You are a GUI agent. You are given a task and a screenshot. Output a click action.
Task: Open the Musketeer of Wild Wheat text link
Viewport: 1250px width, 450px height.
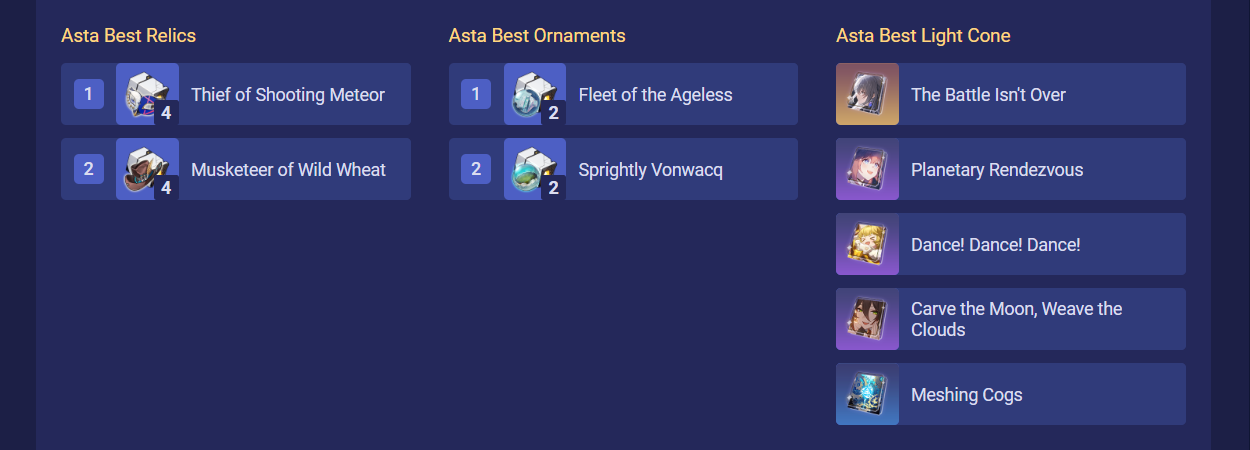click(x=288, y=170)
